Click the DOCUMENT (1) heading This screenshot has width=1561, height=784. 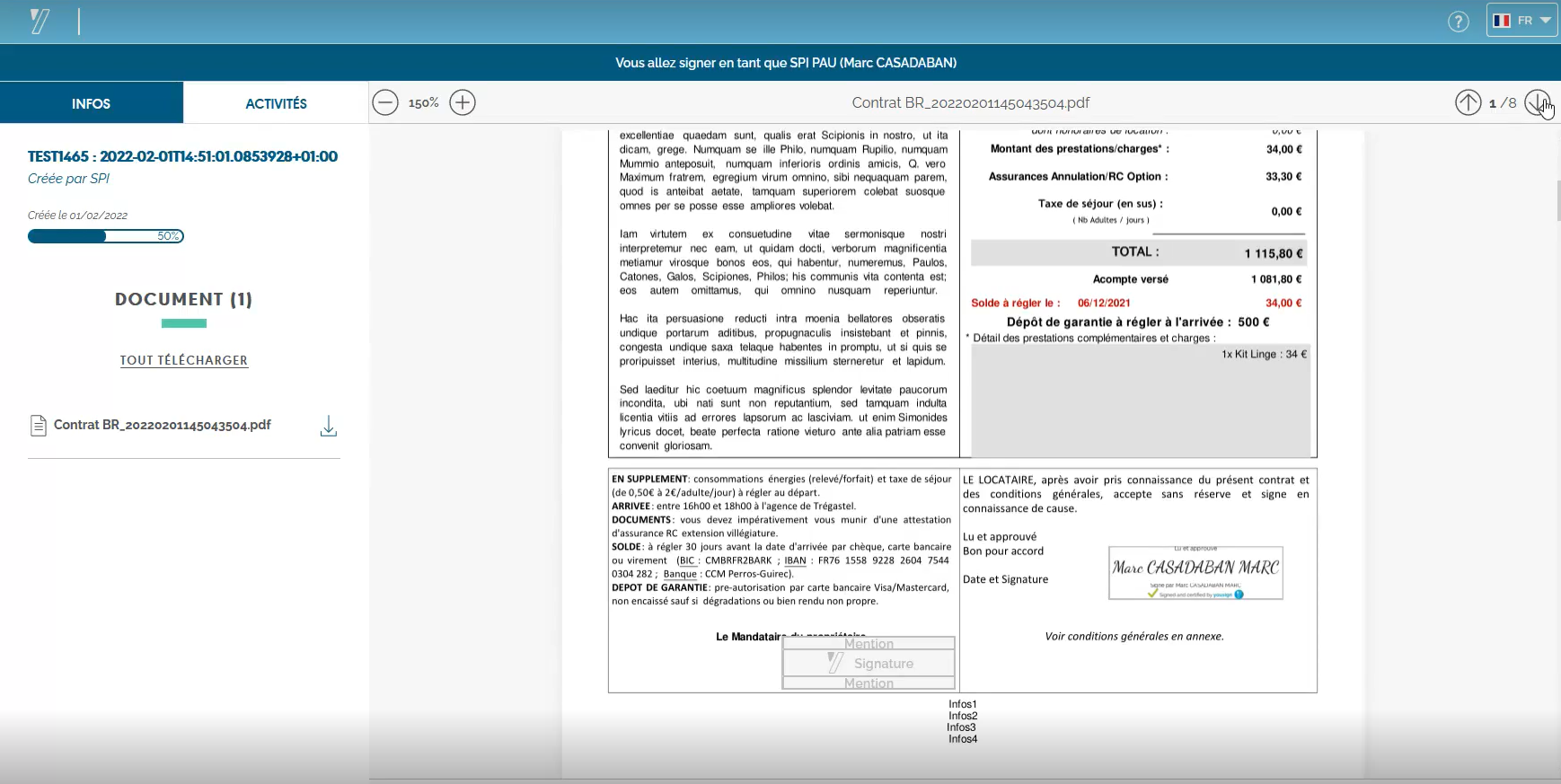pyautogui.click(x=184, y=299)
